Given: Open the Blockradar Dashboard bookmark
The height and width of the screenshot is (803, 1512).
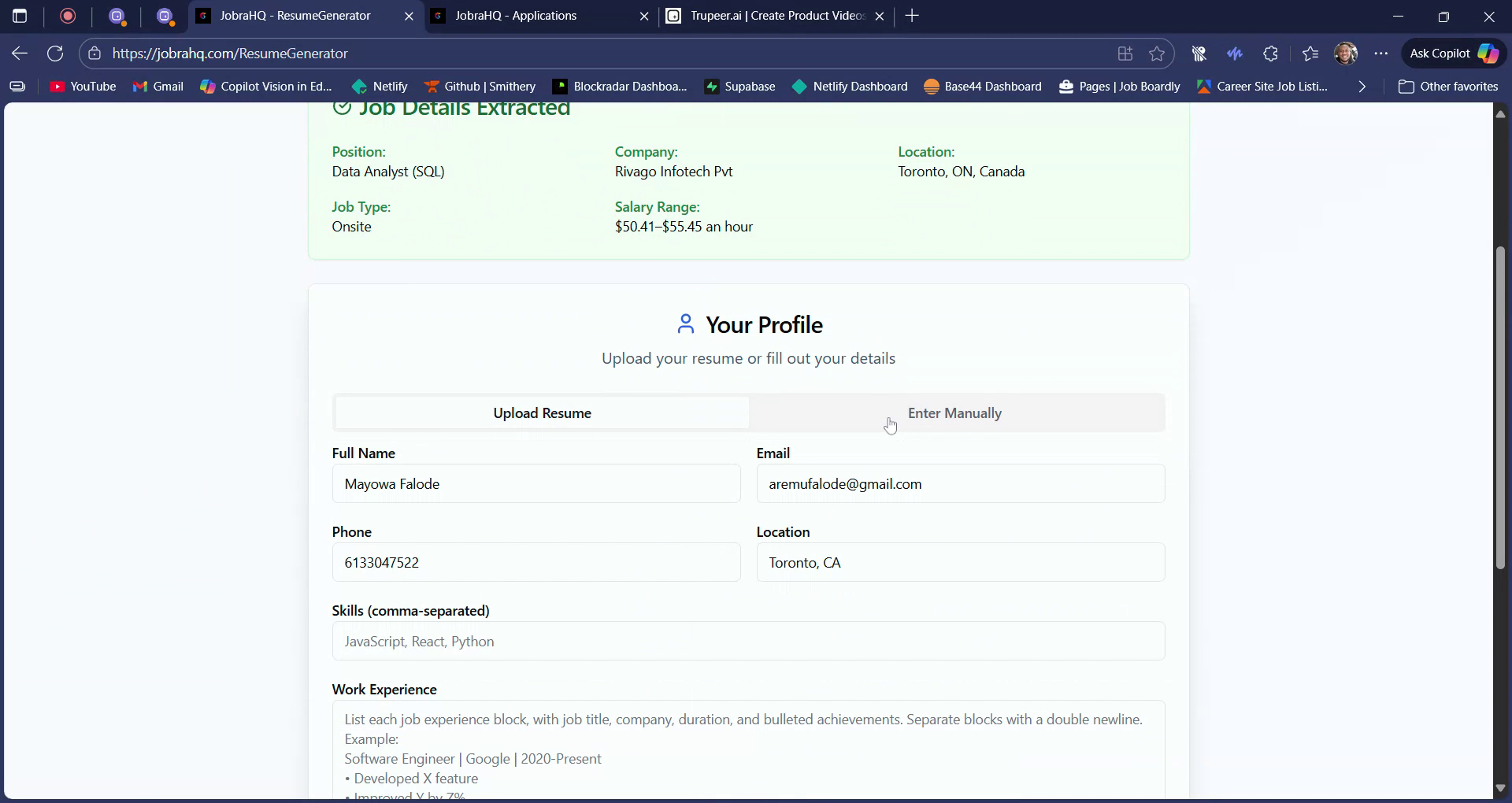Looking at the screenshot, I should [x=619, y=87].
